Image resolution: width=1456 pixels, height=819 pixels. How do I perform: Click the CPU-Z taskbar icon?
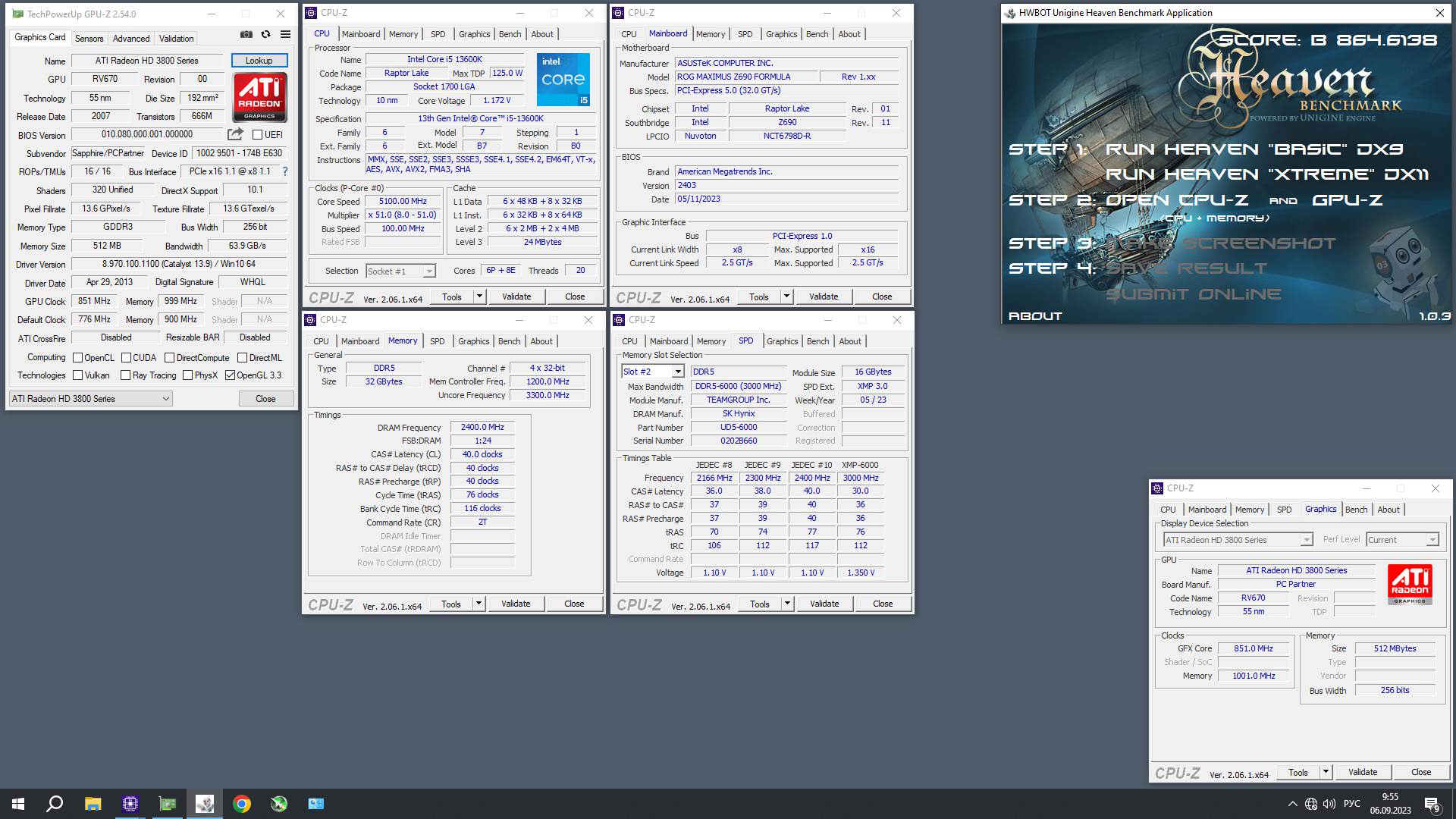point(130,804)
